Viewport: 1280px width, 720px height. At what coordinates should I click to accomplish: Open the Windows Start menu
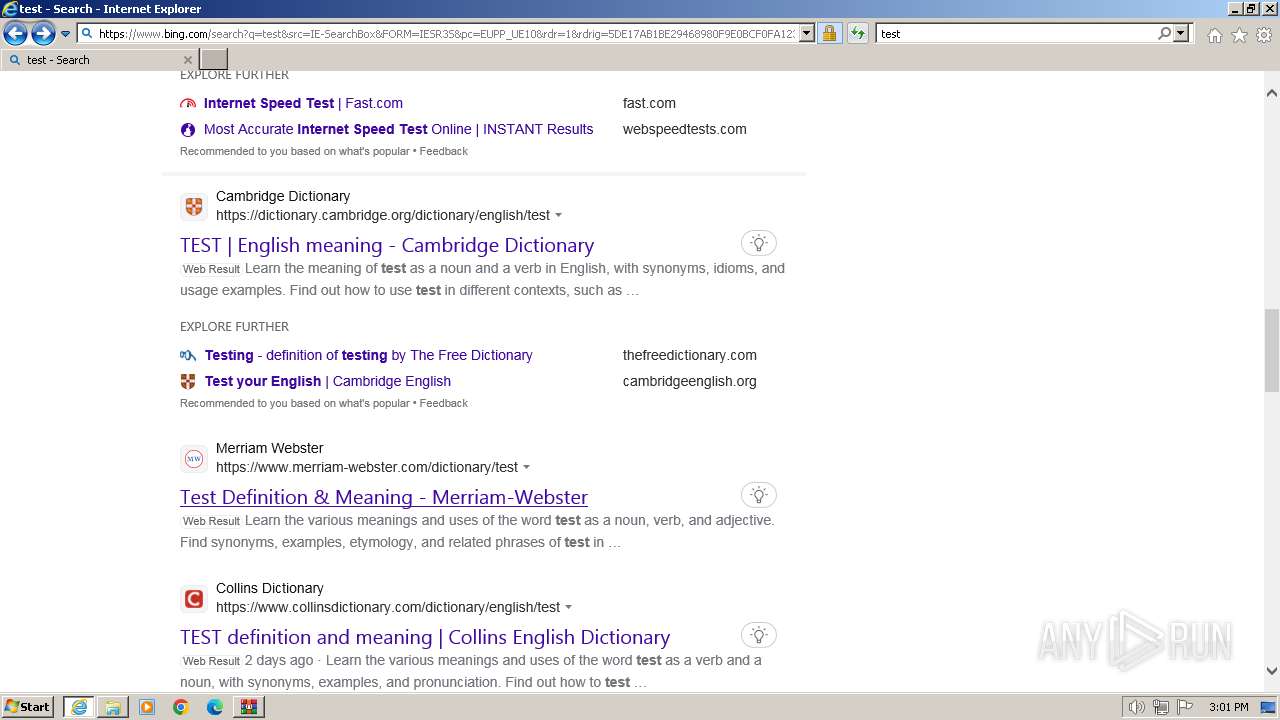pos(28,707)
